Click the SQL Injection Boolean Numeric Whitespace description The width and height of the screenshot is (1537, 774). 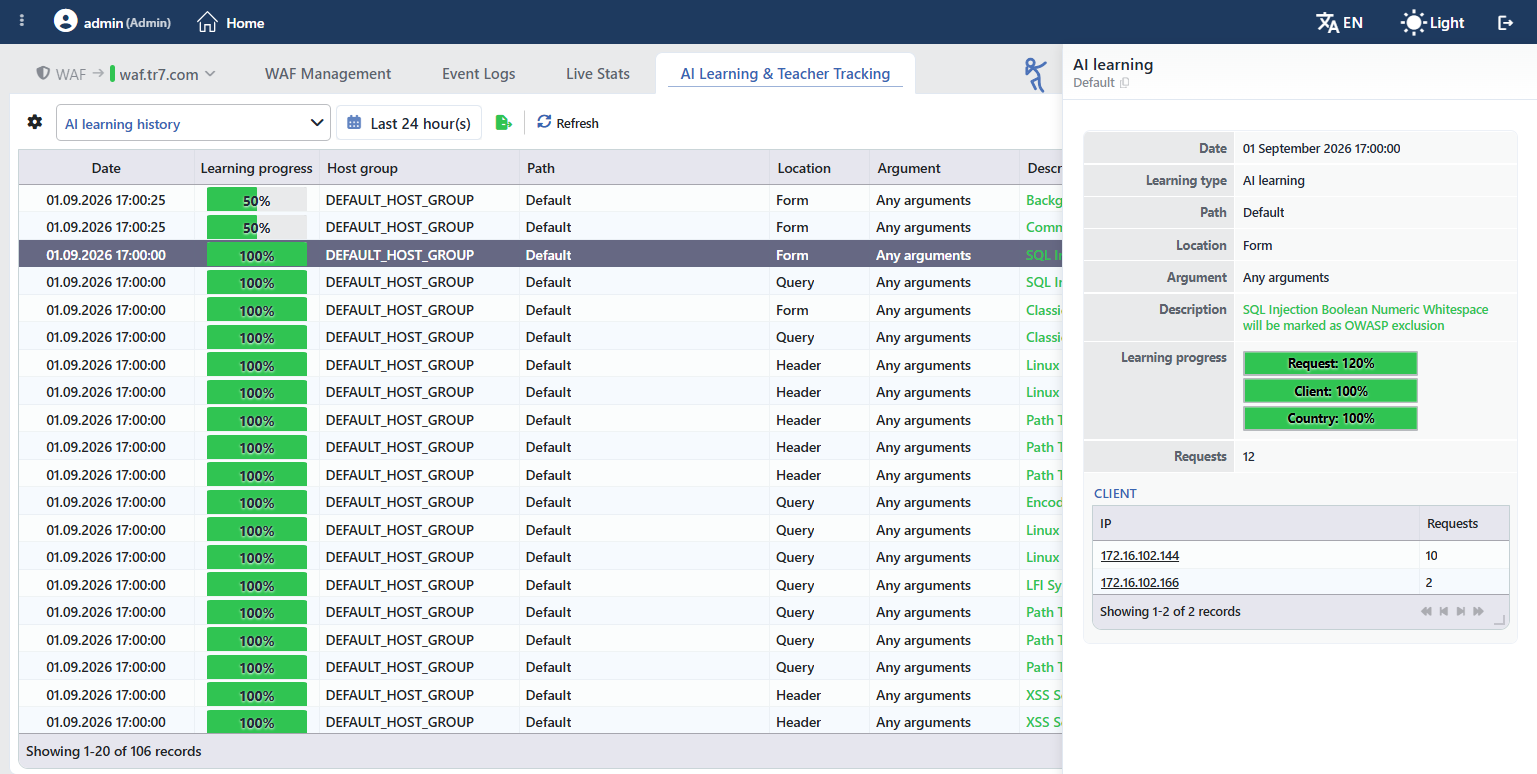(1365, 317)
